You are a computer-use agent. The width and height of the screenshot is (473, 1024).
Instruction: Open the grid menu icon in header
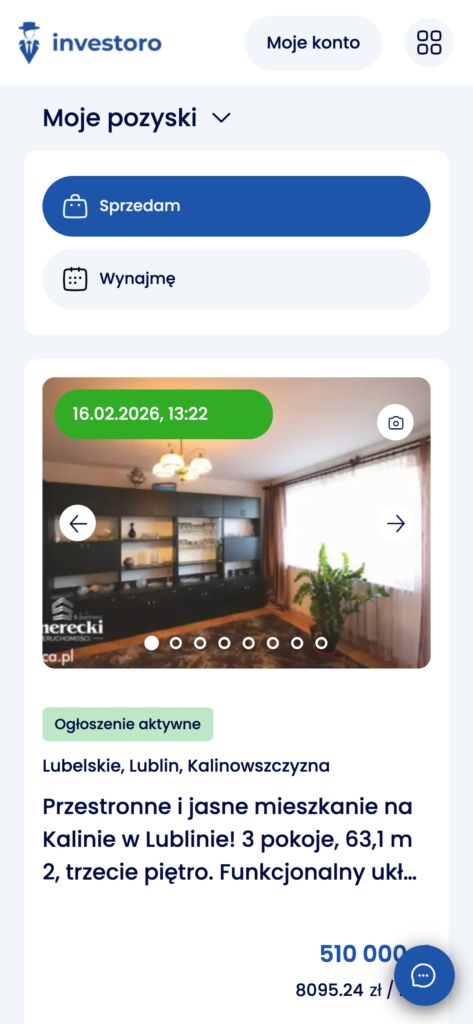[429, 43]
